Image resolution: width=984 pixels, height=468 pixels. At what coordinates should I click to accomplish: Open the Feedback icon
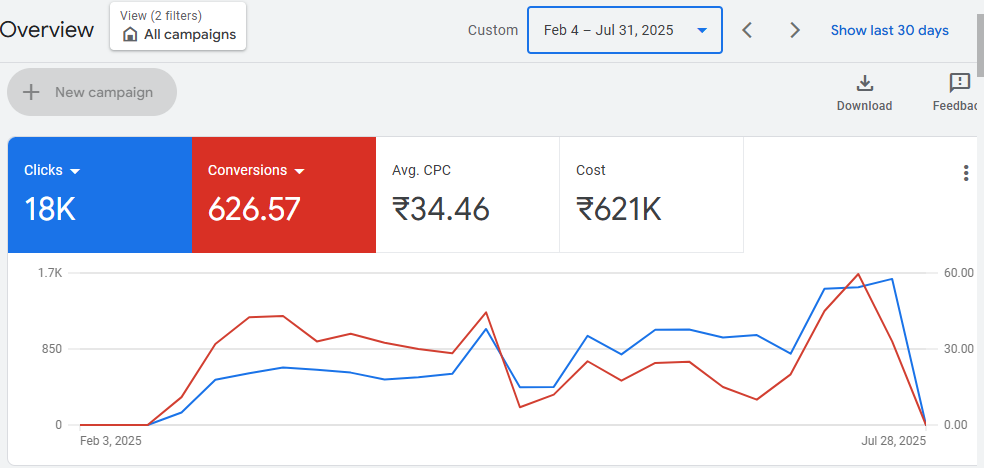[959, 83]
